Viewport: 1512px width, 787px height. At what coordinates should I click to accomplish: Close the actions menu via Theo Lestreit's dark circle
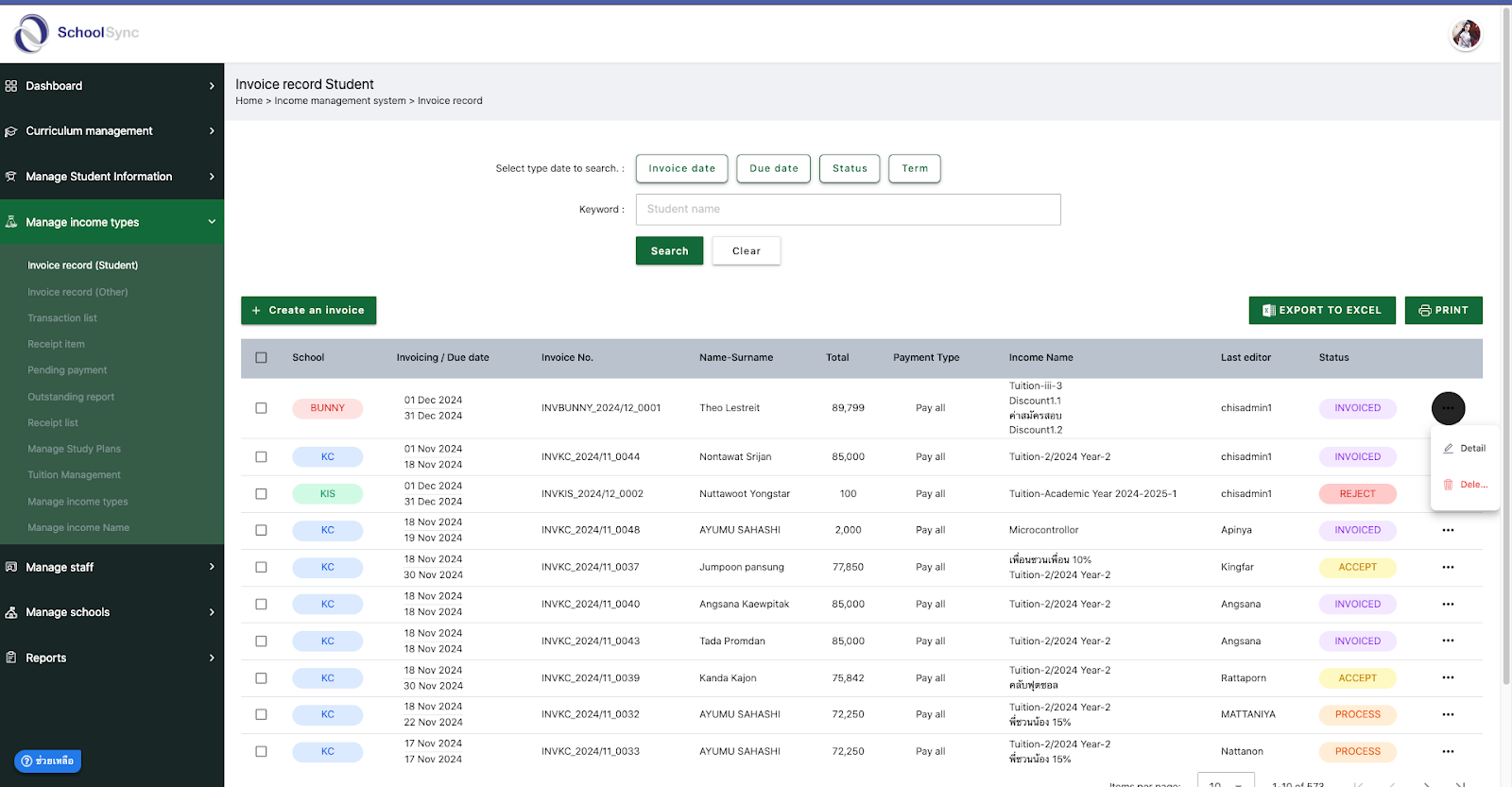click(x=1449, y=408)
